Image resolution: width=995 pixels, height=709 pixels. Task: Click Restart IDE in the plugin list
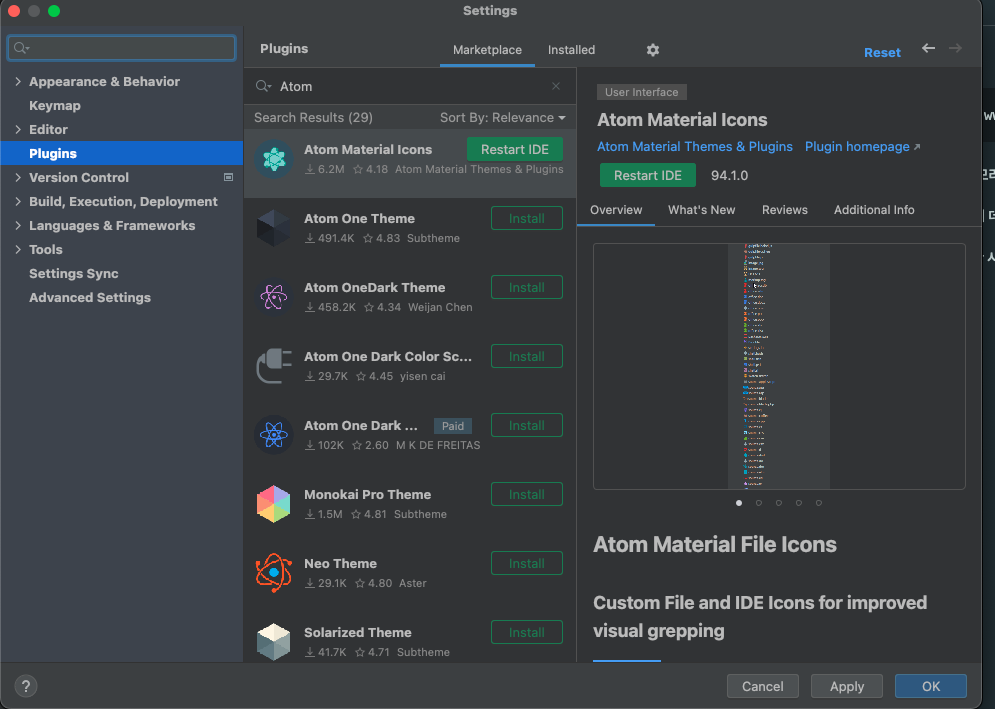[x=515, y=149]
